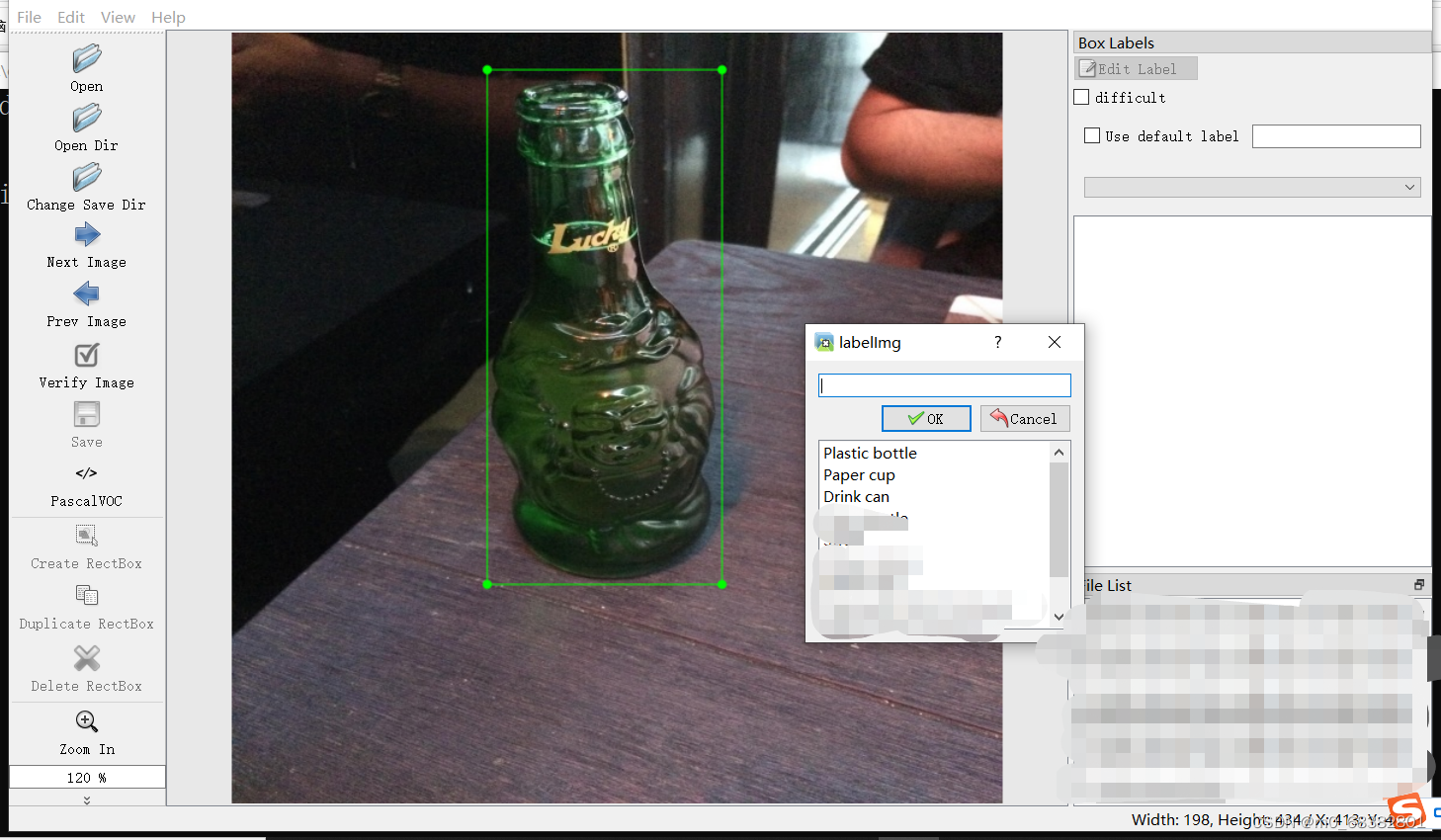Viewport: 1441px width, 840px height.
Task: Activate Create RectBox tool
Action: [87, 535]
